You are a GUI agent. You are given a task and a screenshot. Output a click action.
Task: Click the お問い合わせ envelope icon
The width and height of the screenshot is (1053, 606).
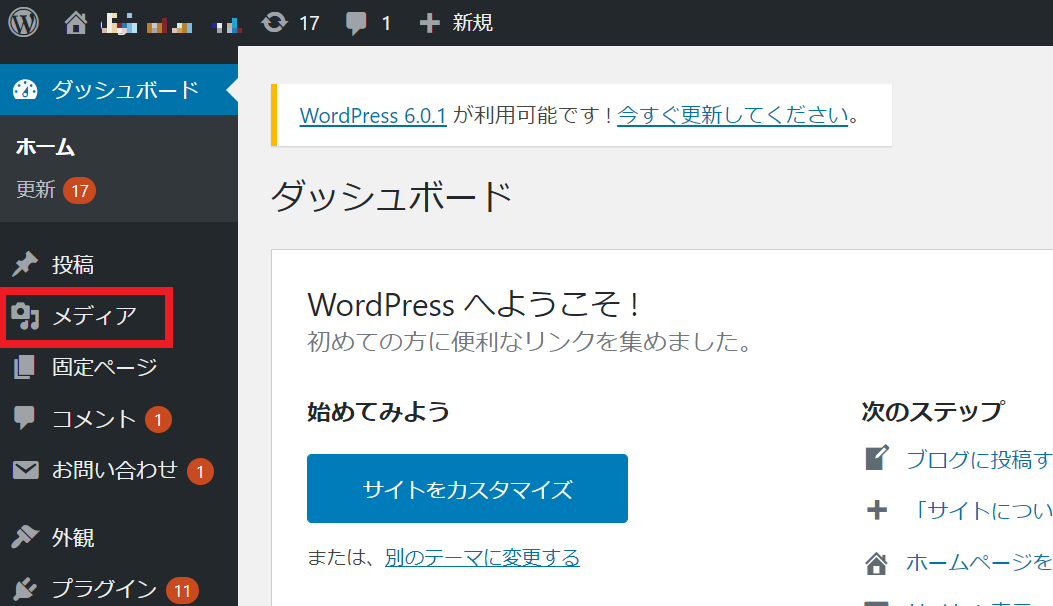pyautogui.click(x=26, y=470)
